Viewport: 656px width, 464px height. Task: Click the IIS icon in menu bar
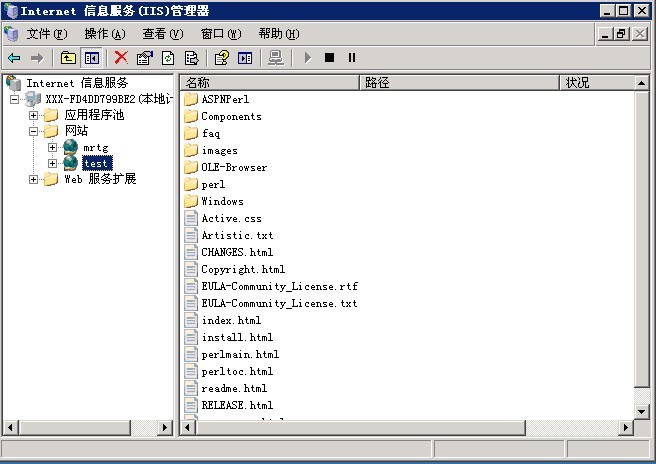point(11,34)
